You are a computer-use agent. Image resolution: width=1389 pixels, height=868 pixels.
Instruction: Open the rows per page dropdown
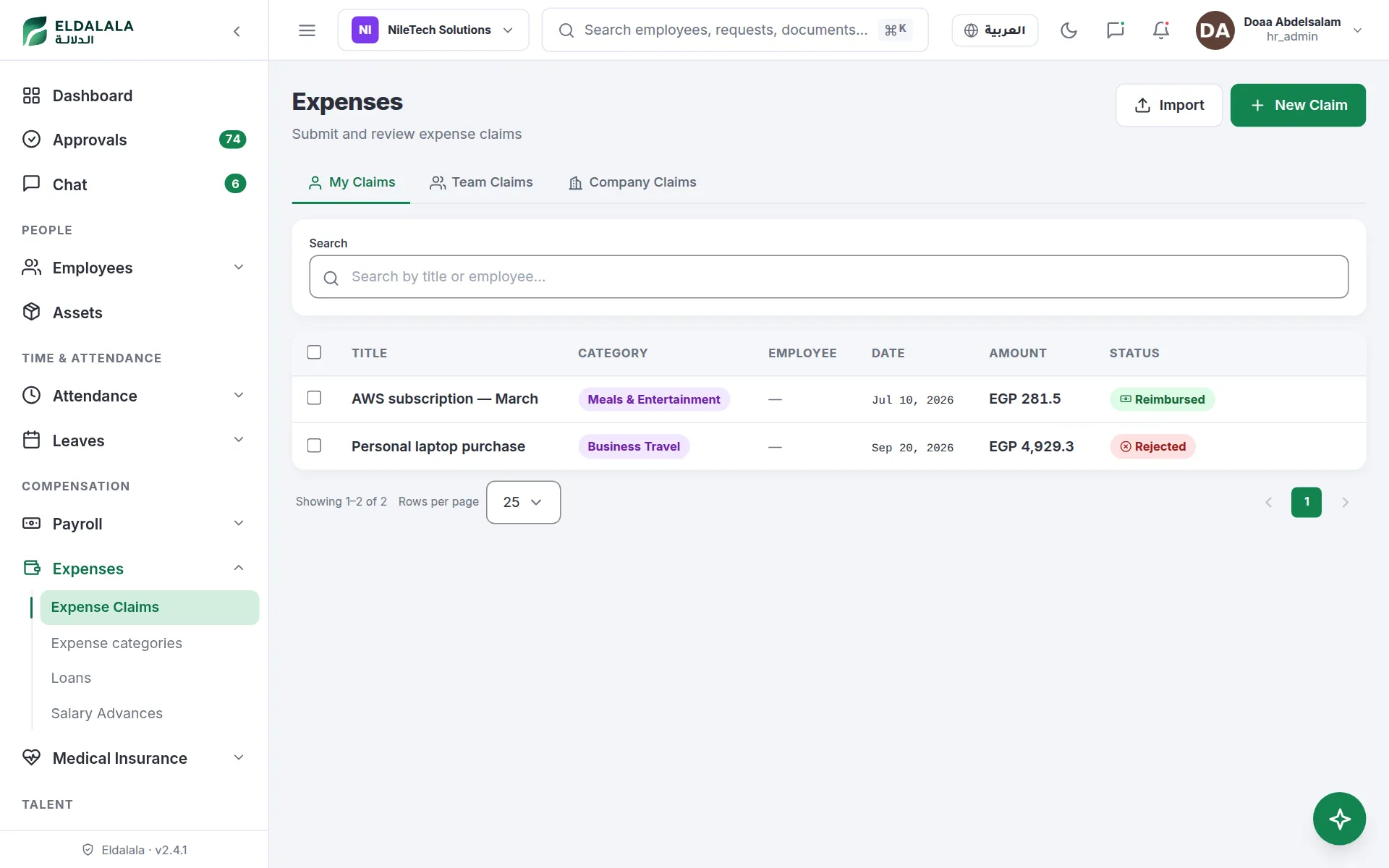[523, 502]
